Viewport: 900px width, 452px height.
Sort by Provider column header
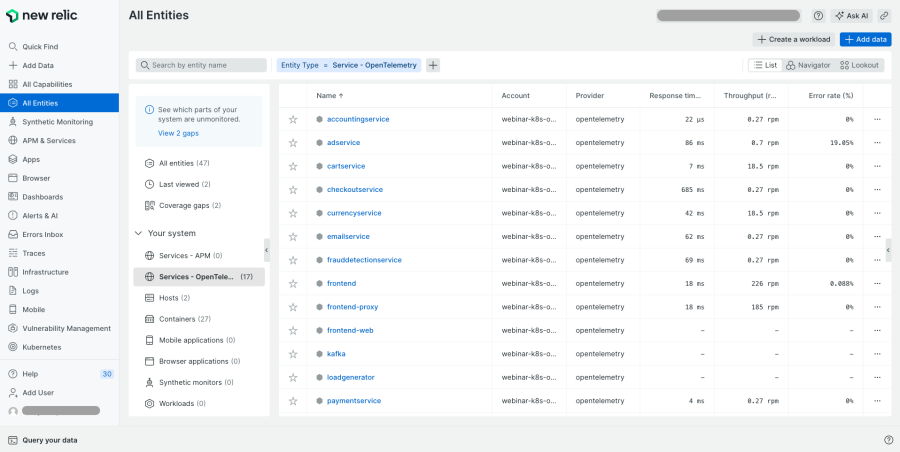[x=590, y=96]
